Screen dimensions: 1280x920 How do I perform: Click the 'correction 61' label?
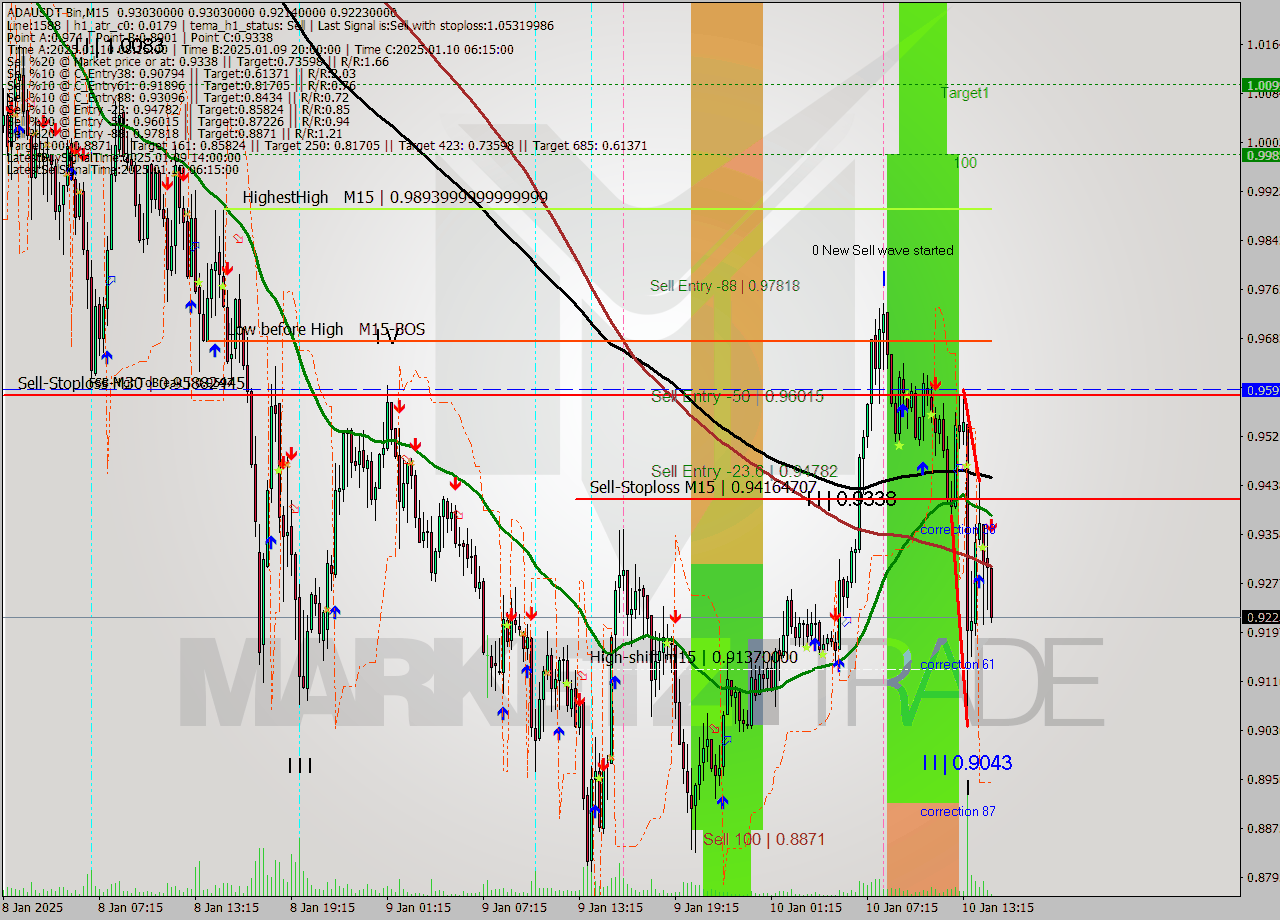tap(957, 665)
